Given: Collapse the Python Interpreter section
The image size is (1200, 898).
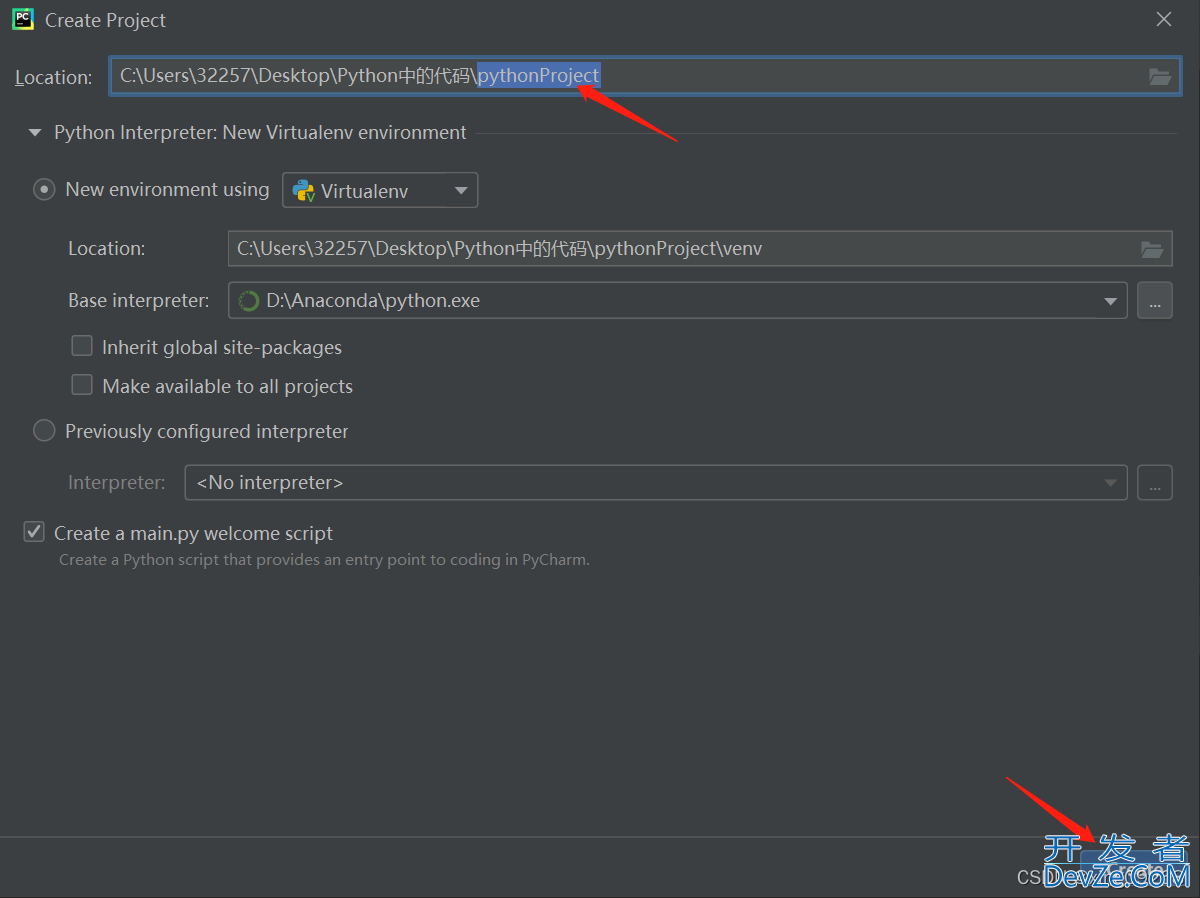Looking at the screenshot, I should 36,132.
